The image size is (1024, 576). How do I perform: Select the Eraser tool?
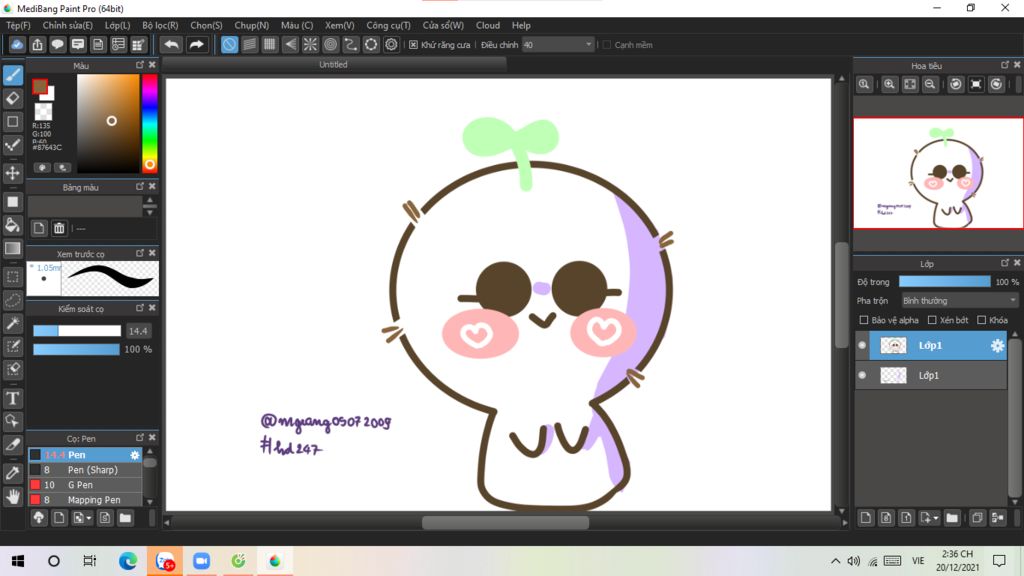point(13,99)
